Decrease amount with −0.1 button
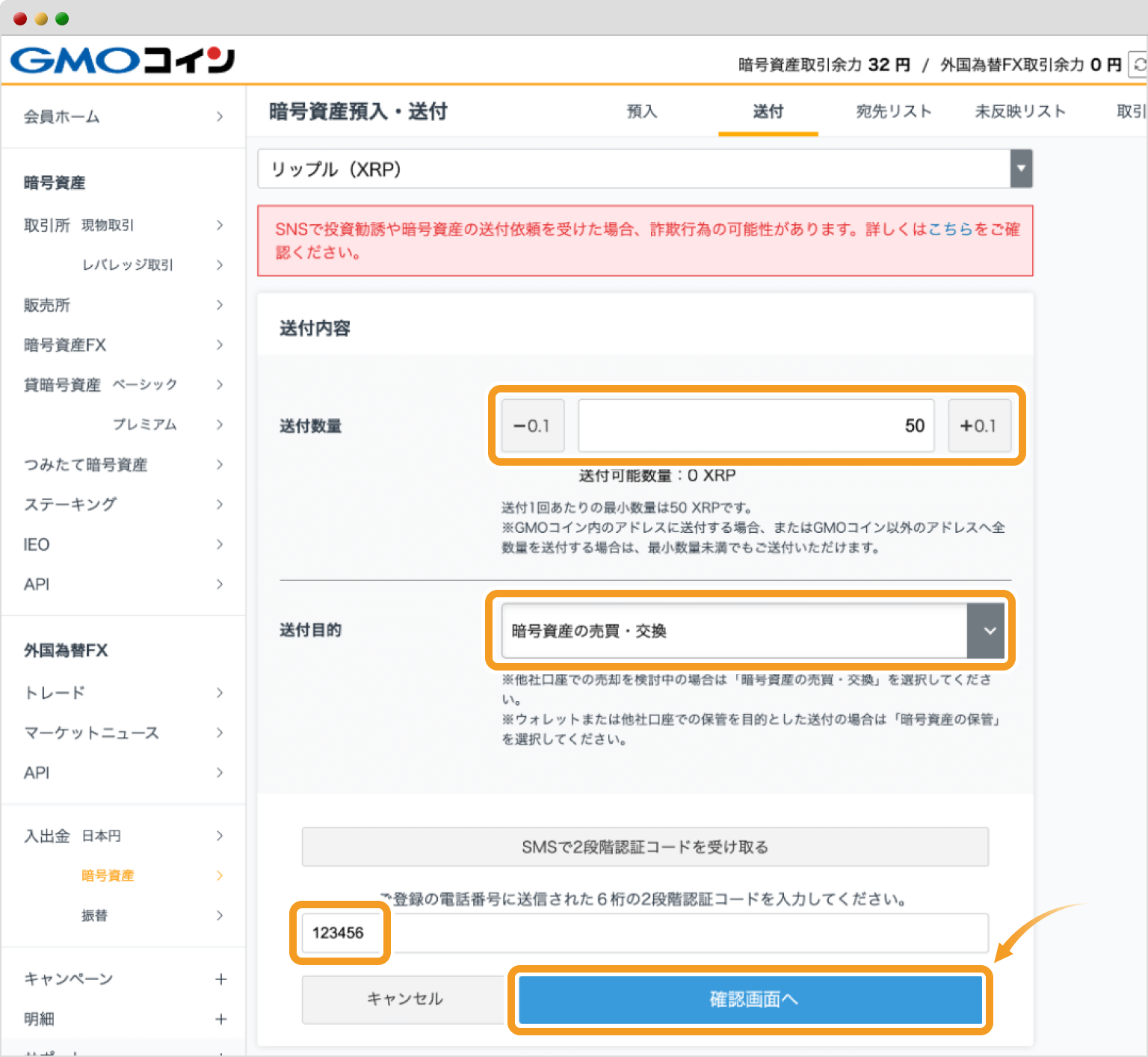1148x1057 pixels. 532,425
